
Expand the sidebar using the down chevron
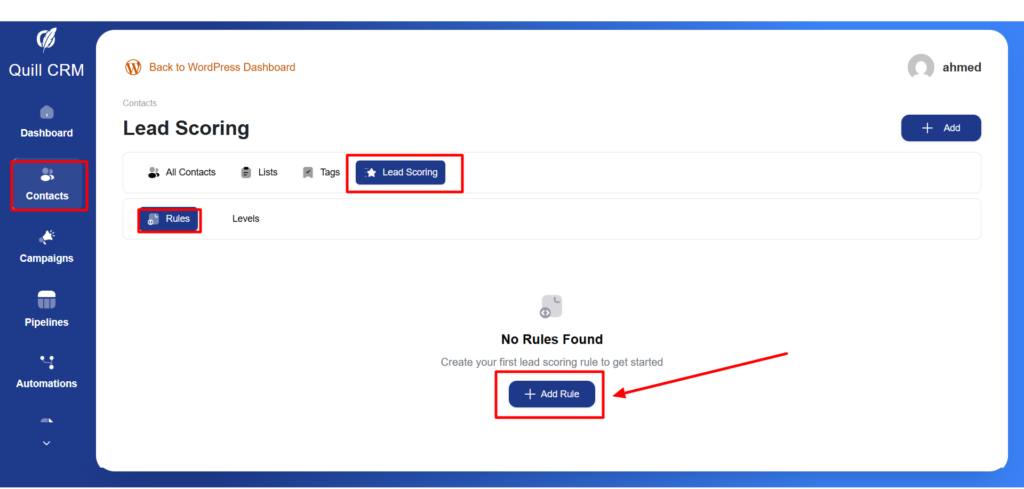pyautogui.click(x=46, y=443)
